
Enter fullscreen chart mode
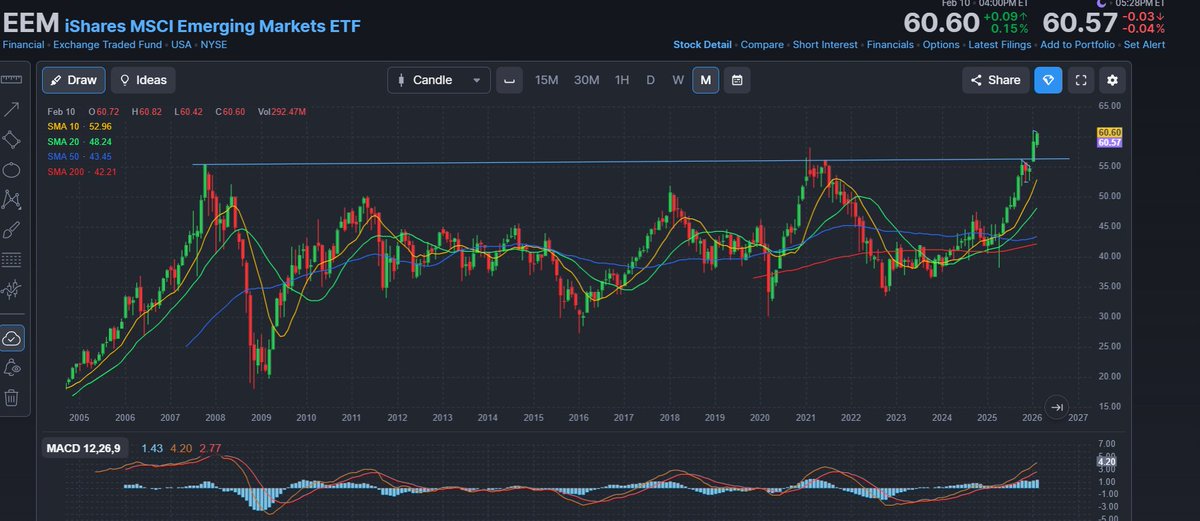pyautogui.click(x=1080, y=80)
